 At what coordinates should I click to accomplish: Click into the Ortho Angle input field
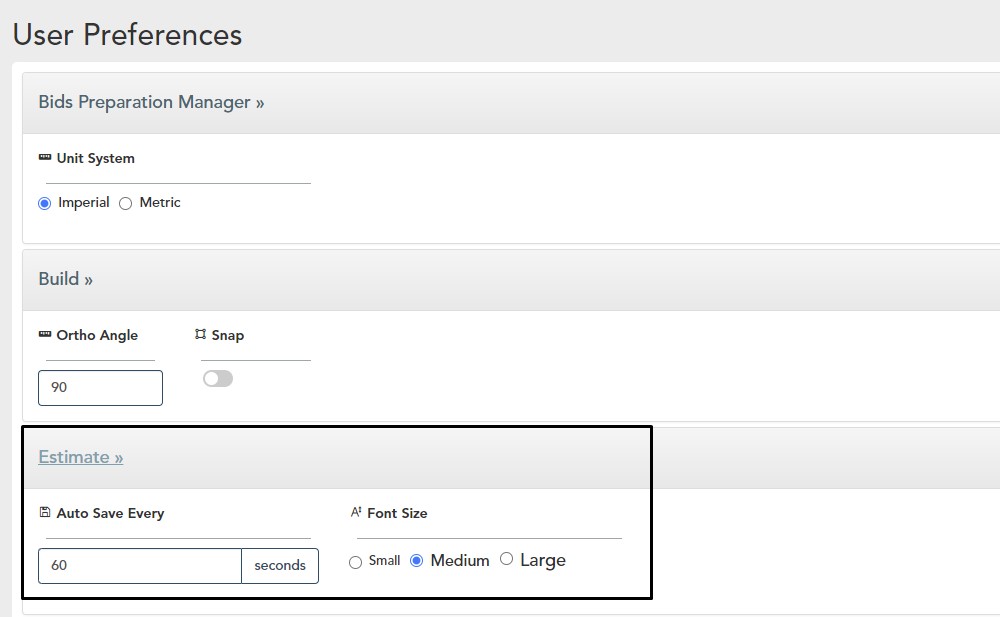(x=100, y=388)
